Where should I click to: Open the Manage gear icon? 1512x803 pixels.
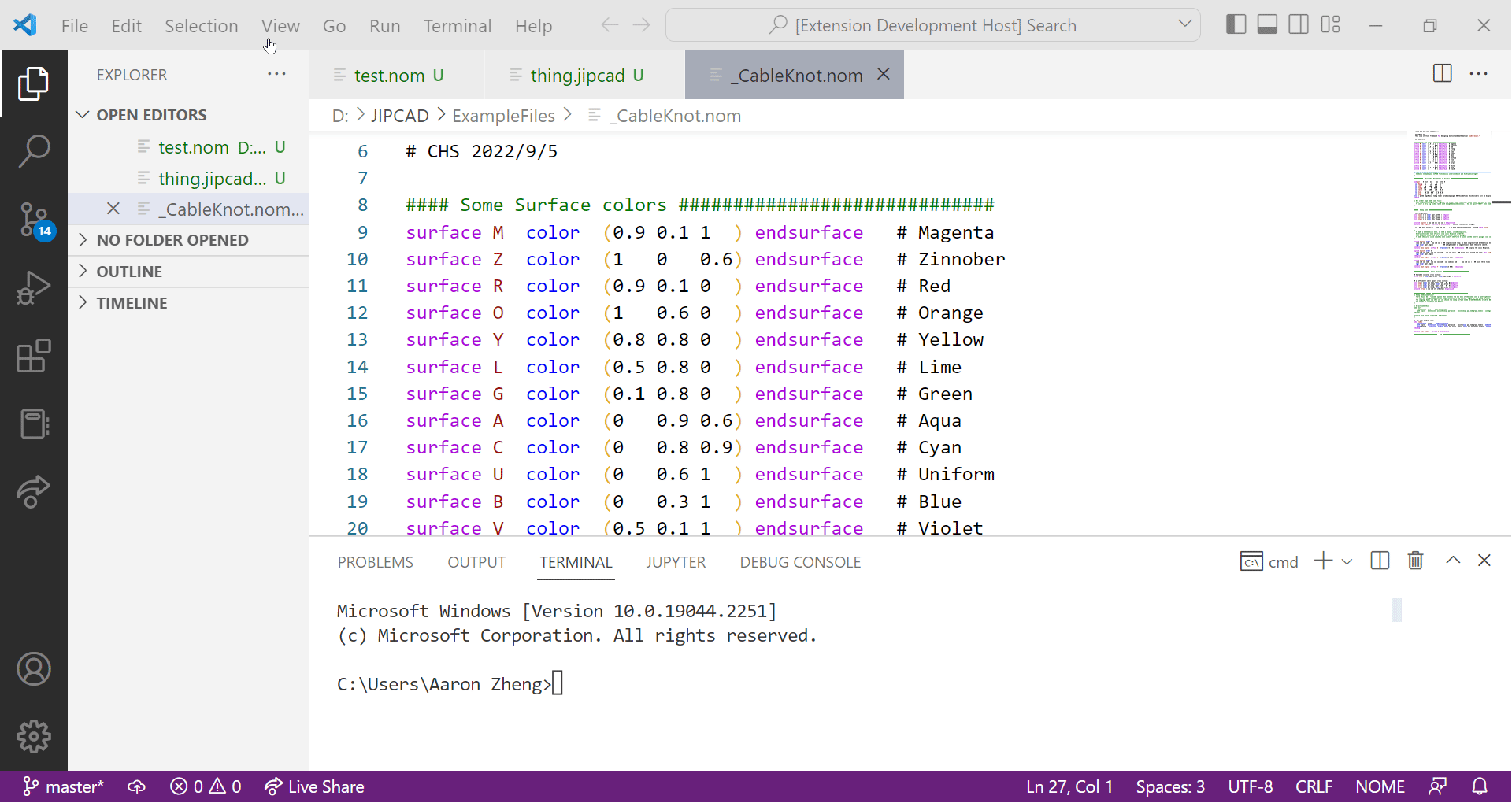coord(34,737)
